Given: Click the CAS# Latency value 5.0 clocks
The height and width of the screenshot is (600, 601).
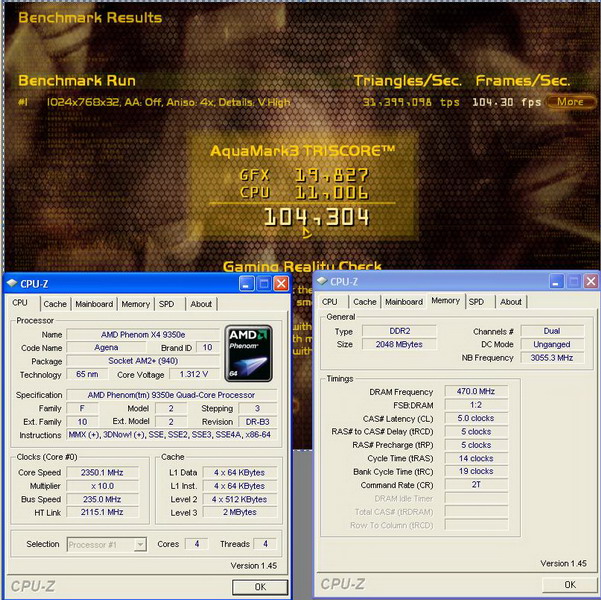Looking at the screenshot, I should pyautogui.click(x=476, y=418).
